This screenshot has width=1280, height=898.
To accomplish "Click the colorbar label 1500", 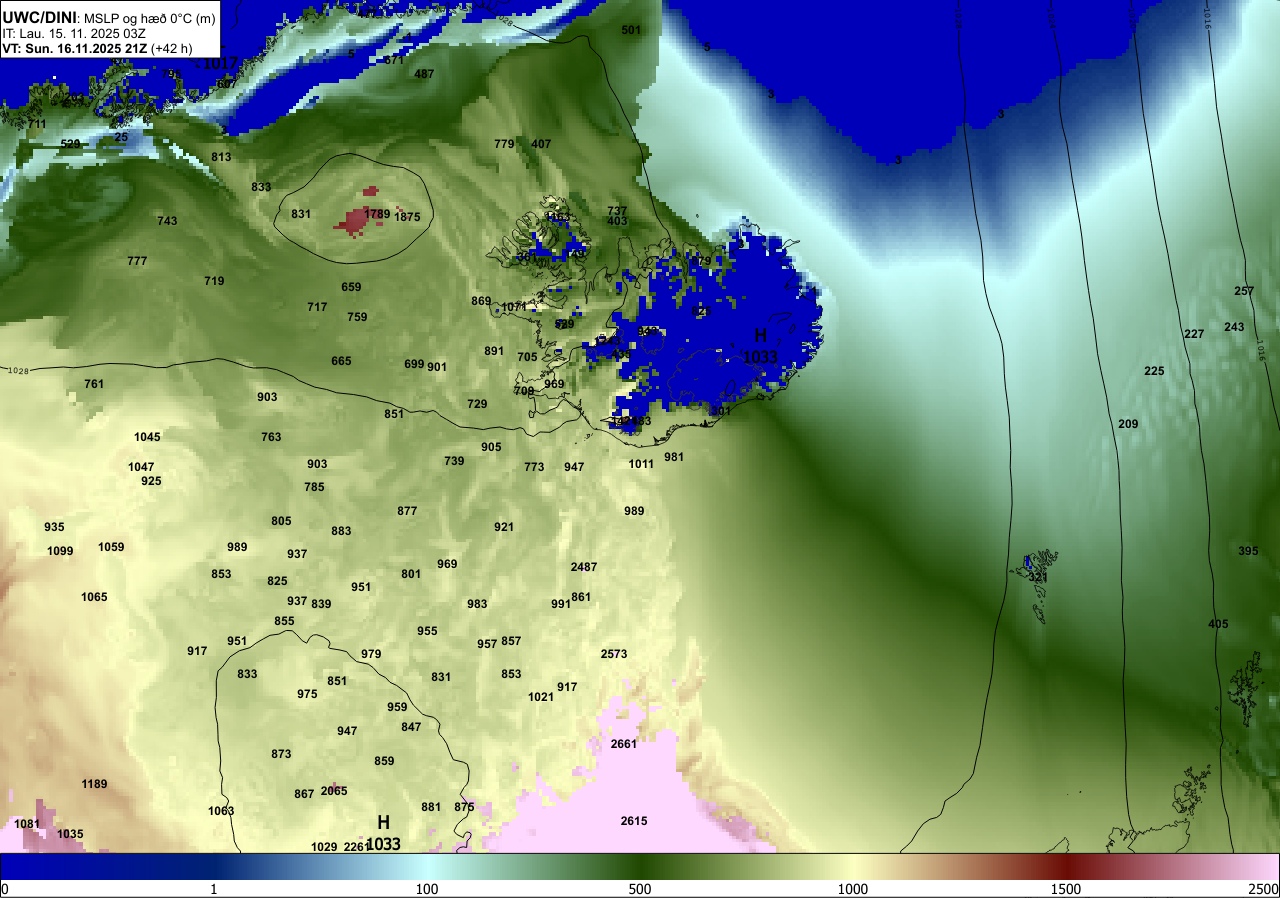I will 1066,889.
